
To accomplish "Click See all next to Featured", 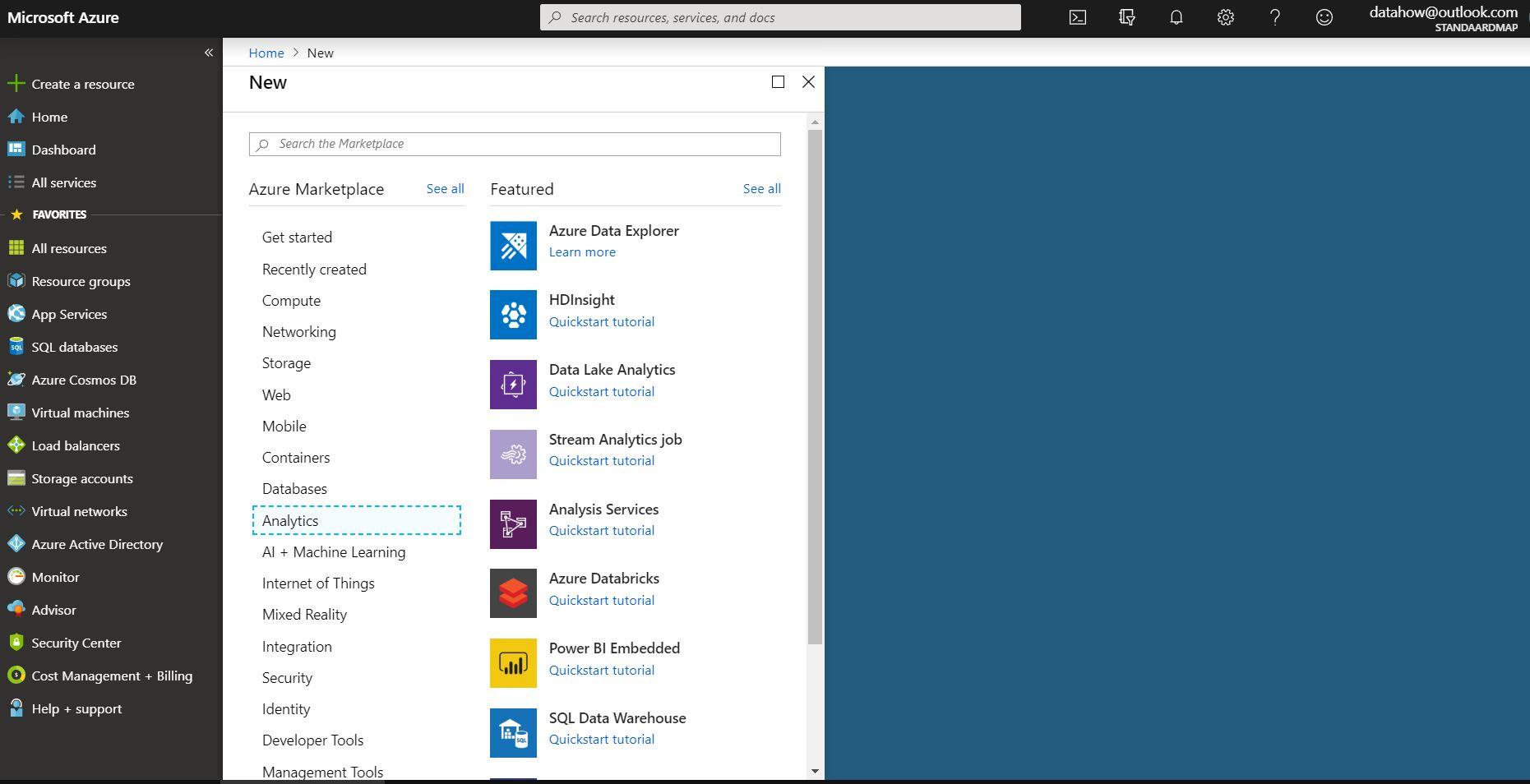I will coord(762,189).
